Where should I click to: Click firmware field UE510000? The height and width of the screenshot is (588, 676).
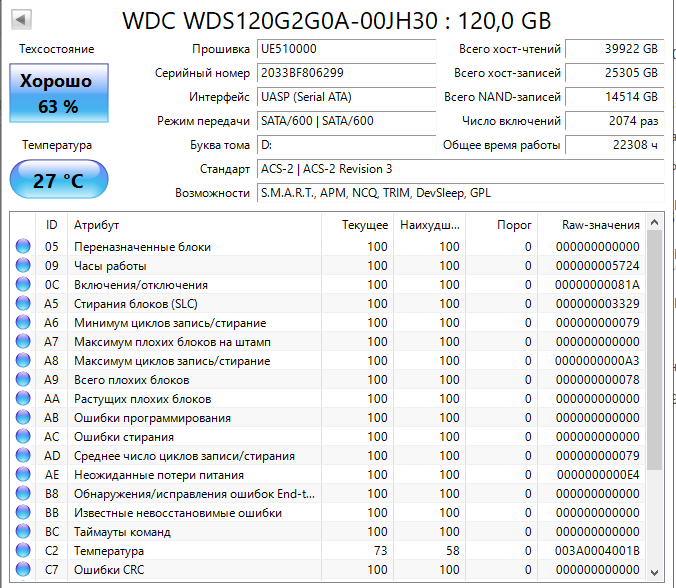347,49
